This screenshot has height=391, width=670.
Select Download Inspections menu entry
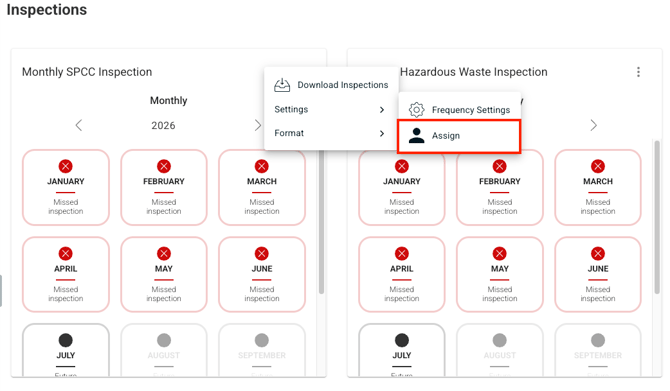(329, 85)
